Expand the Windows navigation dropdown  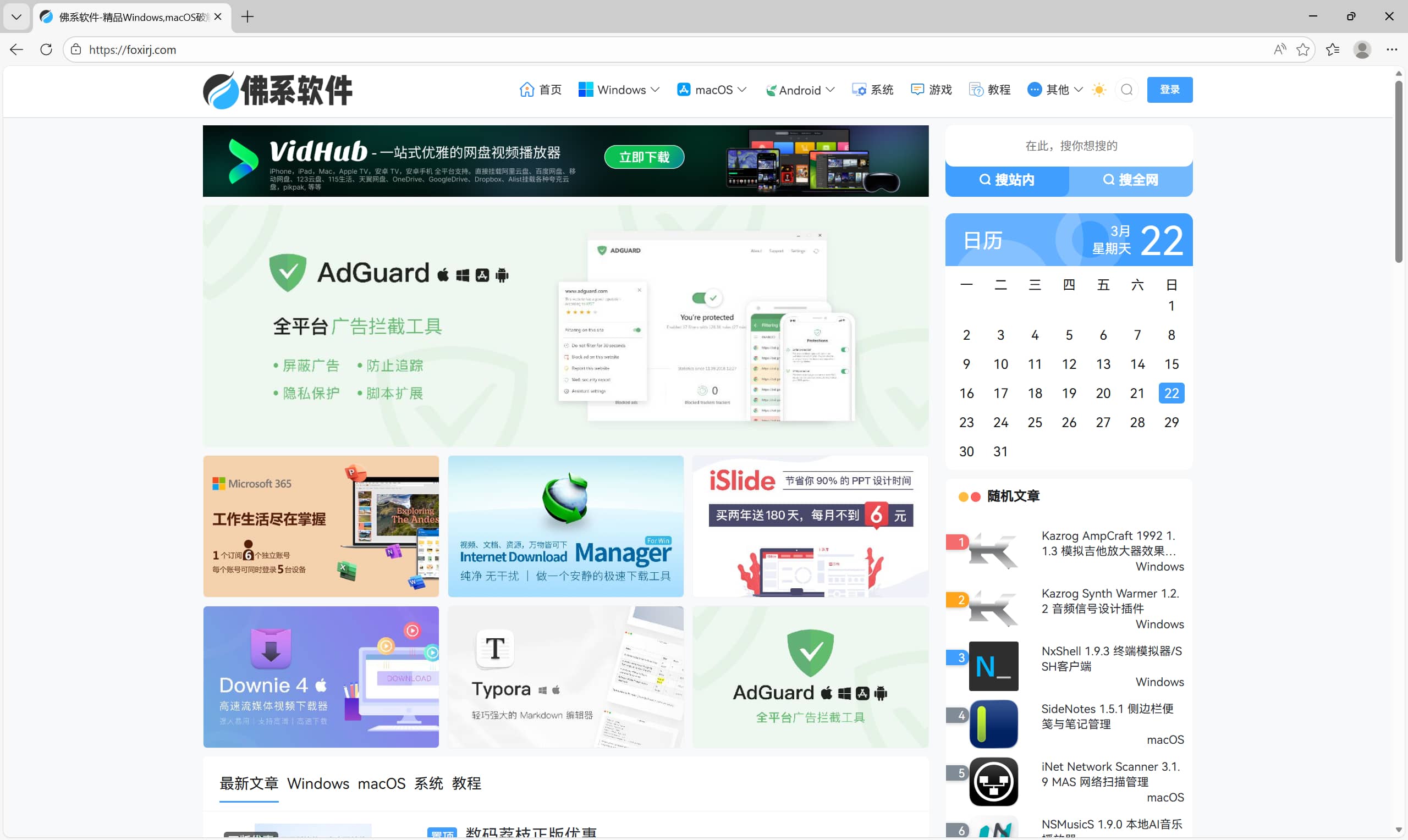tap(619, 90)
